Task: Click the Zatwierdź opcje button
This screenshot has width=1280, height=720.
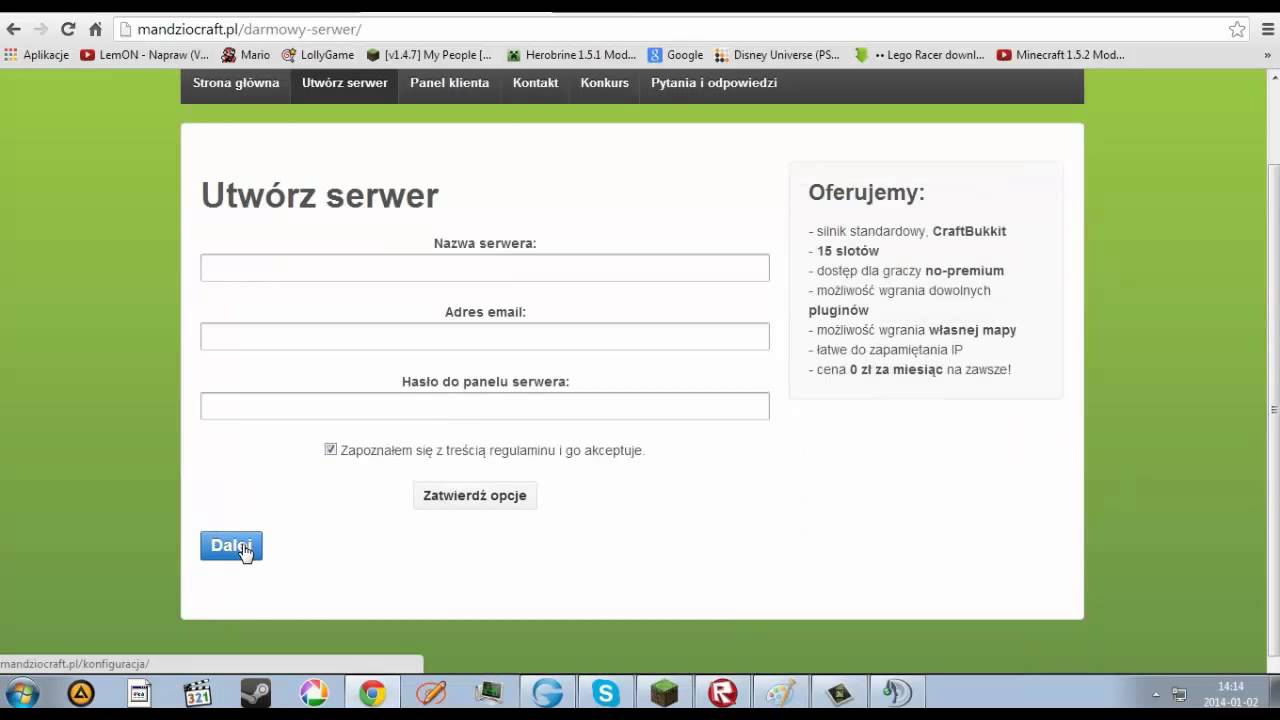Action: pos(475,495)
